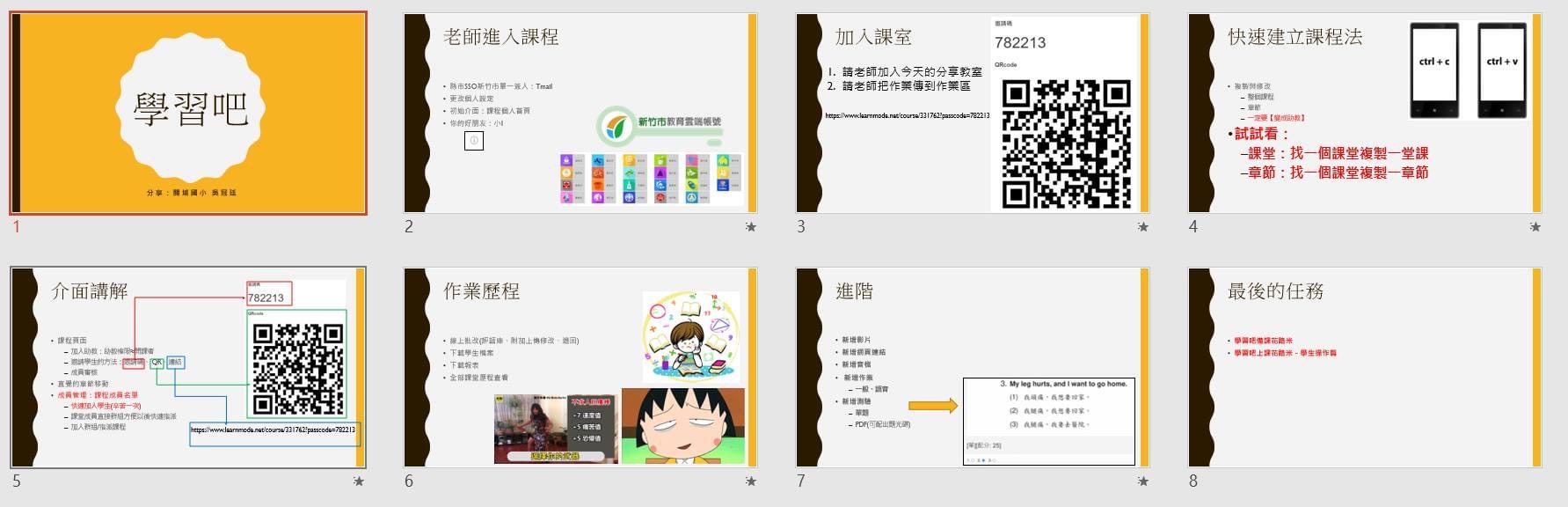
Task: Click the slide number 4 label
Action: coord(1193,227)
